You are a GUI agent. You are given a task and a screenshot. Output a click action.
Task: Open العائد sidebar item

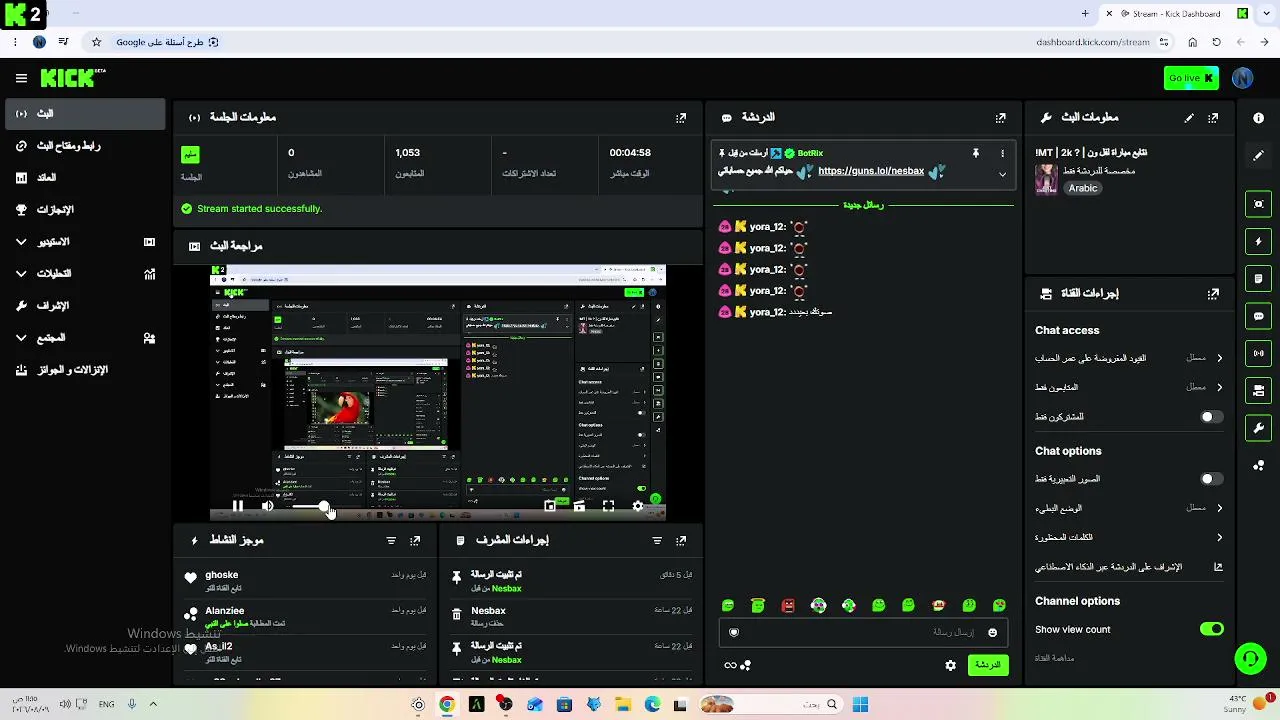84,178
